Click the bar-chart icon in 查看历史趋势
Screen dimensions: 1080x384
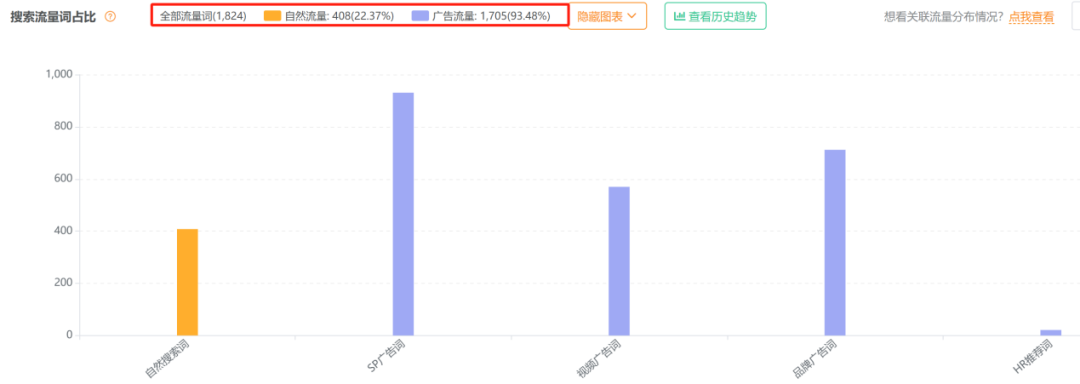(x=679, y=17)
